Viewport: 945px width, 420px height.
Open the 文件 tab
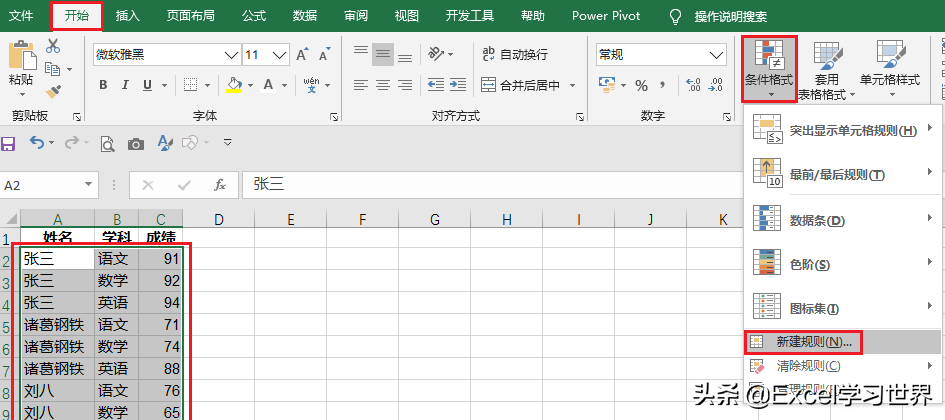click(22, 16)
